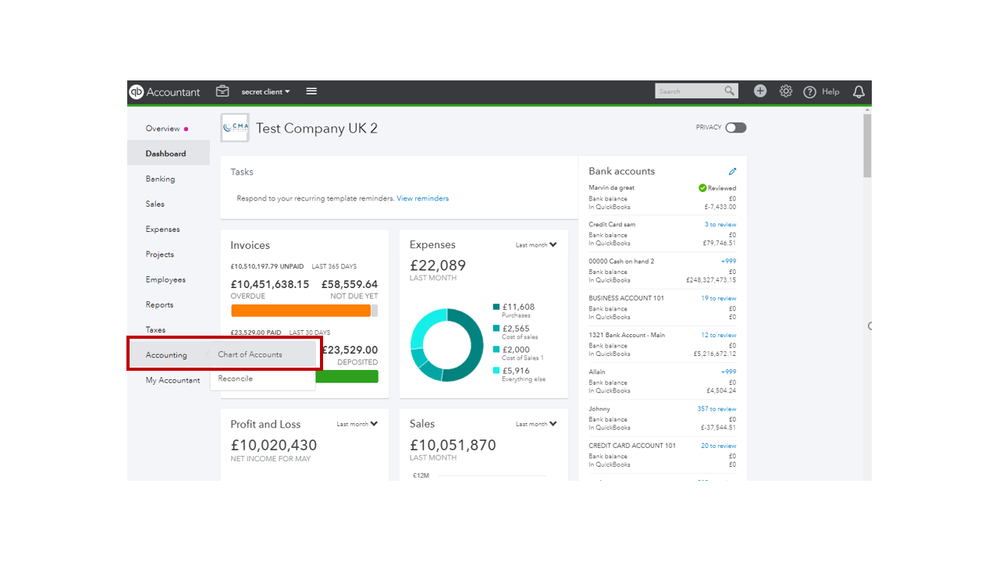999x562 pixels.
Task: Click the QuickBooks Accountant logo
Action: tap(165, 92)
